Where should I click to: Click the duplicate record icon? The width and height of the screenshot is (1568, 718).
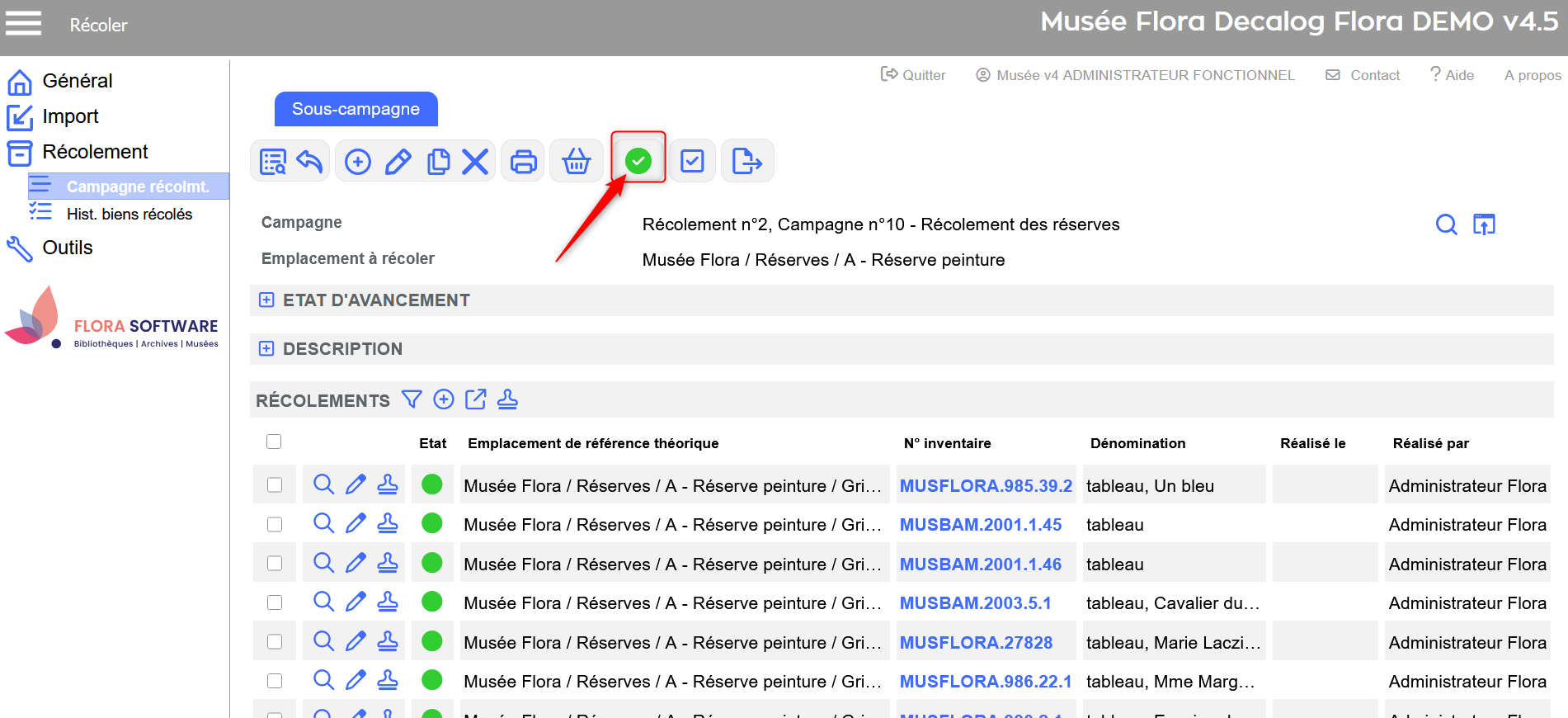point(438,162)
